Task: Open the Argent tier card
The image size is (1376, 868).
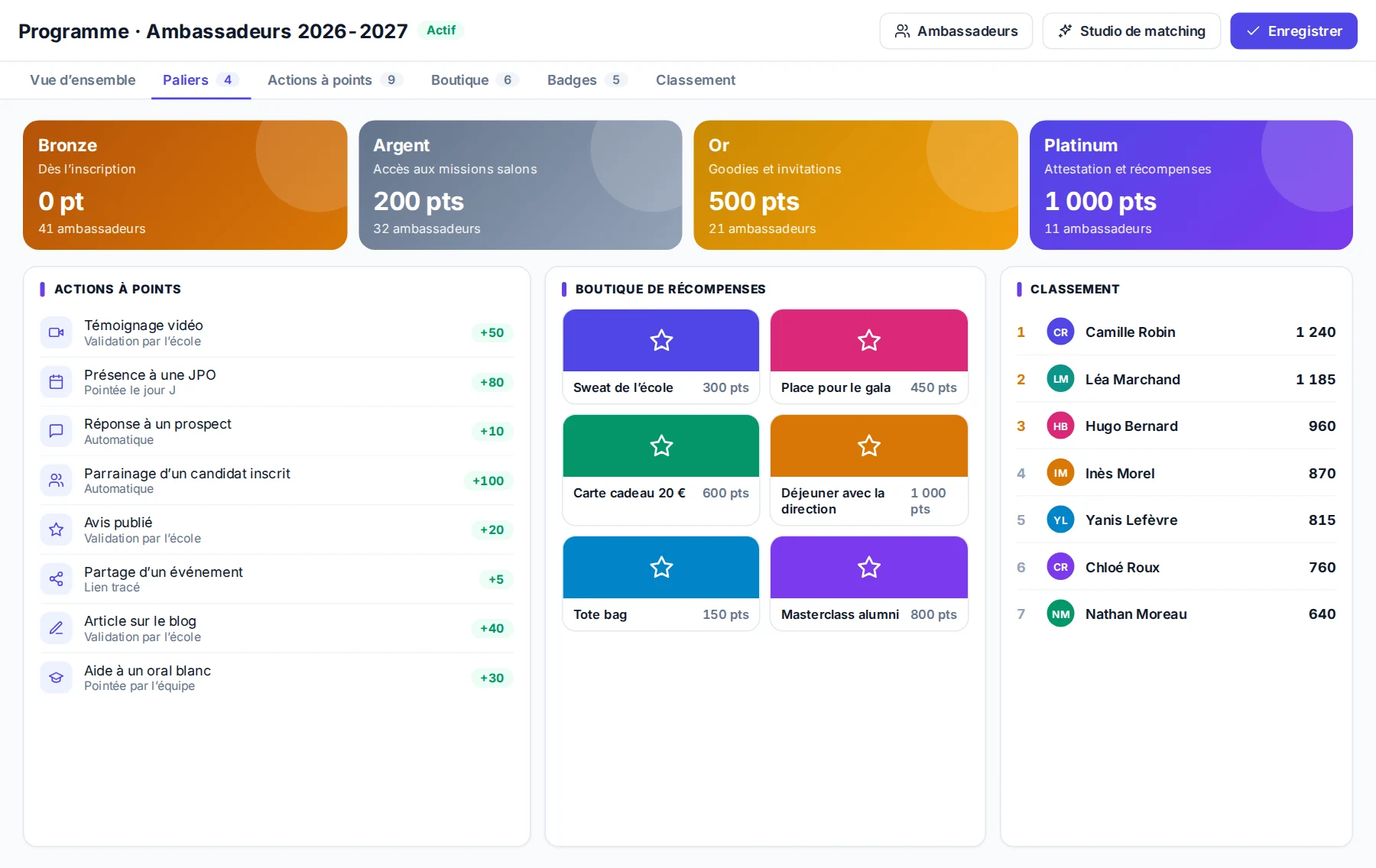Action: [x=520, y=185]
